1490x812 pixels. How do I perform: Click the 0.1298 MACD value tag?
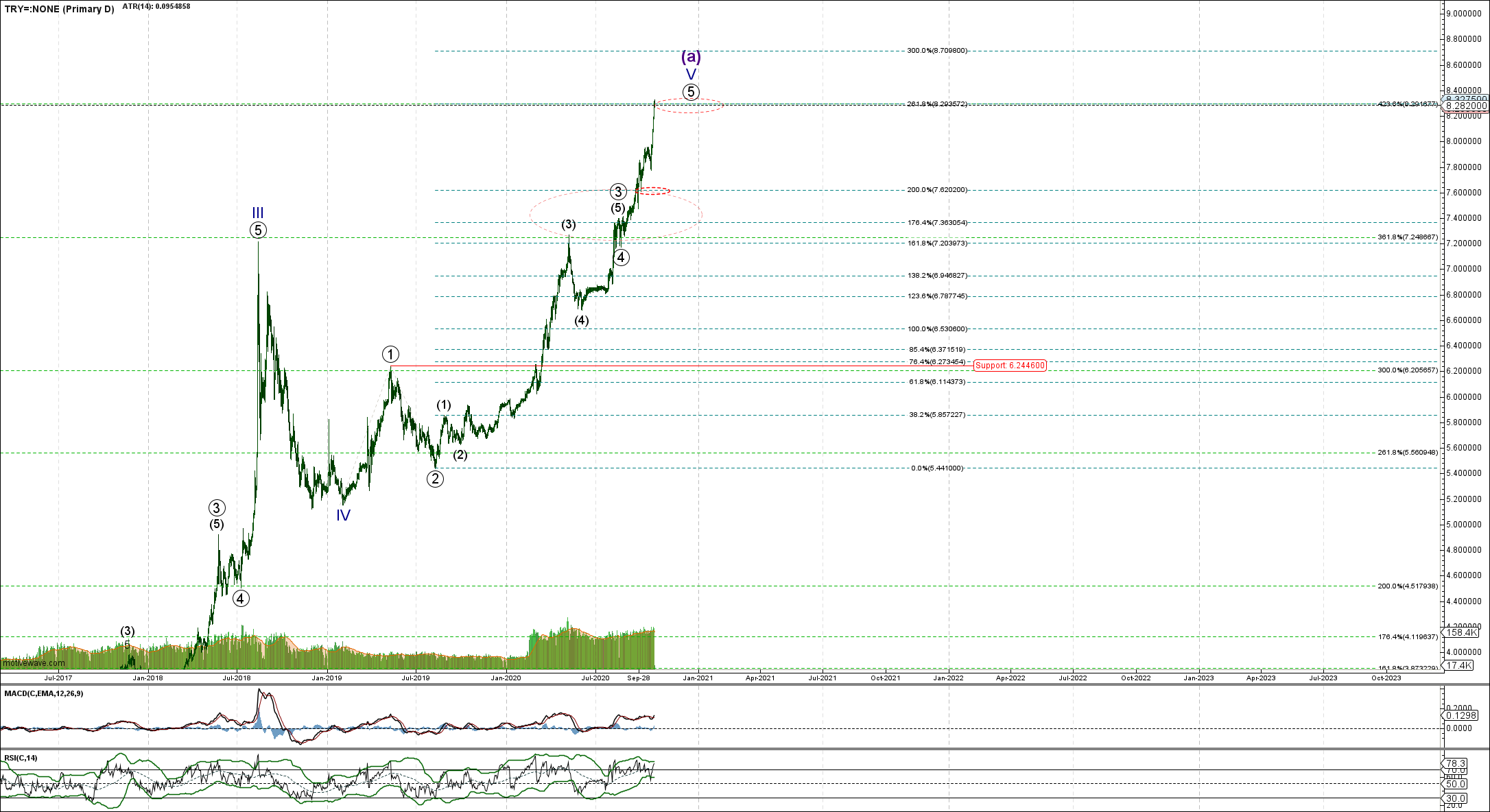1459,715
